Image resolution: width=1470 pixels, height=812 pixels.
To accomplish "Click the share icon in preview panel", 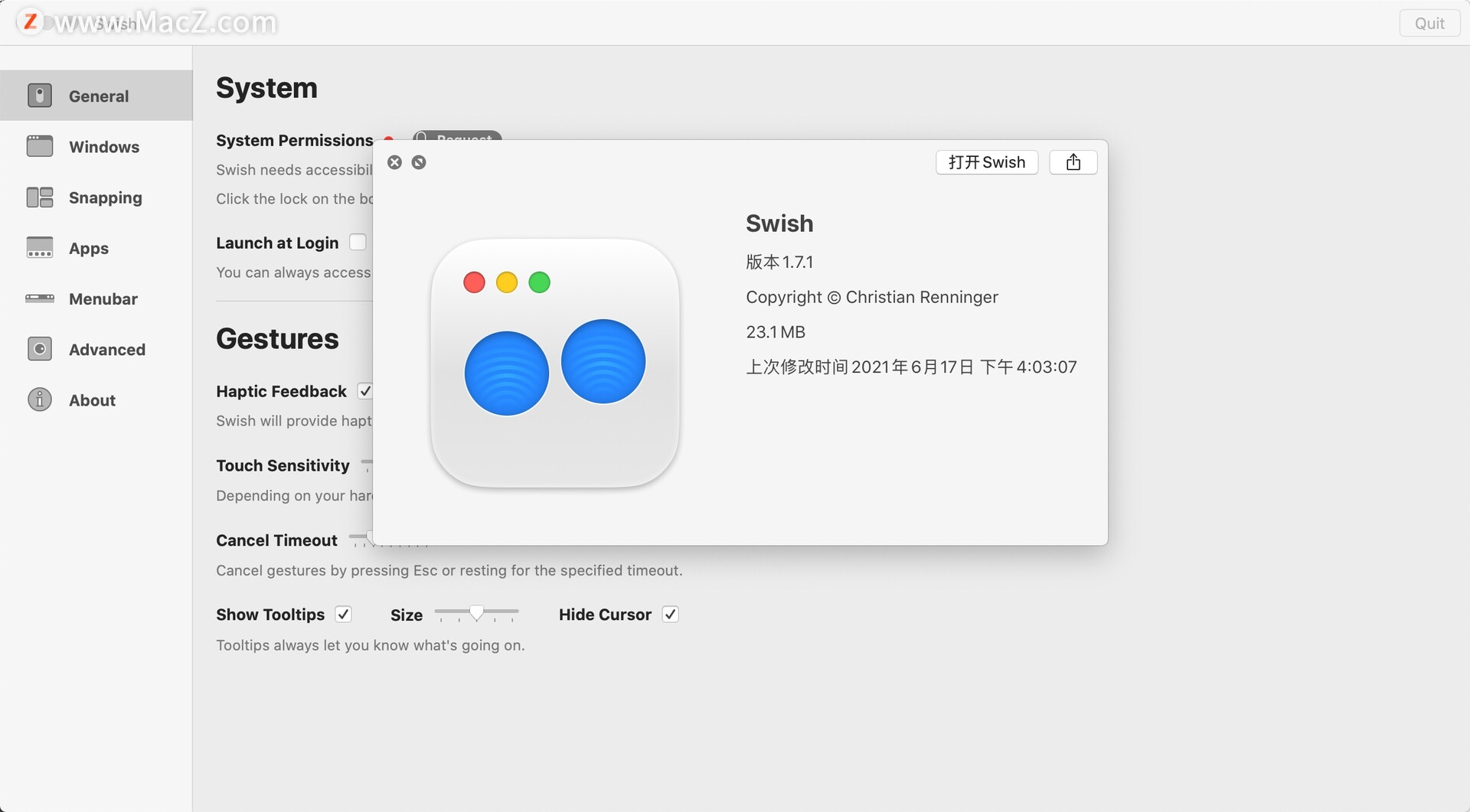I will coord(1073,162).
